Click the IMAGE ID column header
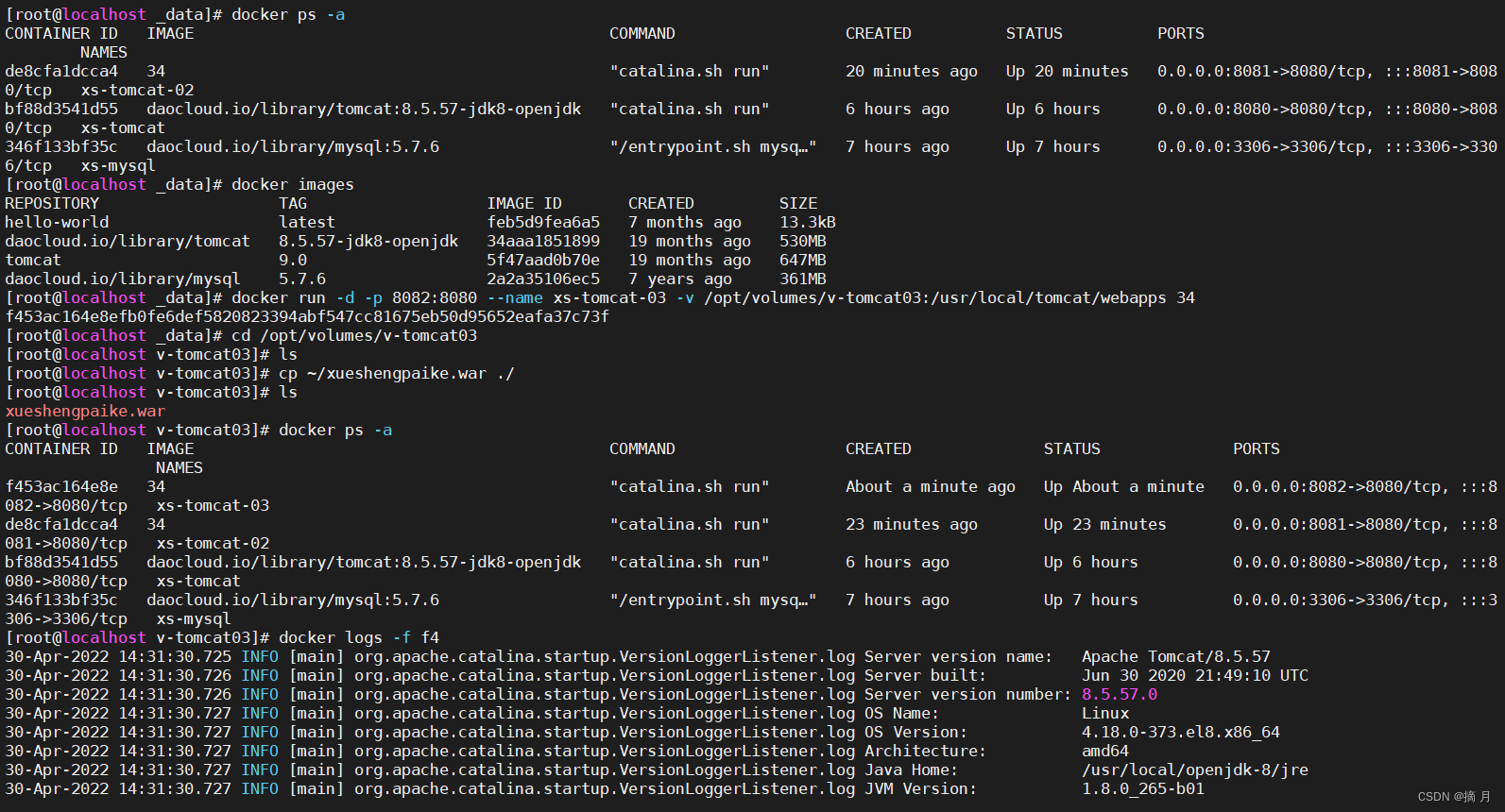Viewport: 1505px width, 812px height. (524, 203)
